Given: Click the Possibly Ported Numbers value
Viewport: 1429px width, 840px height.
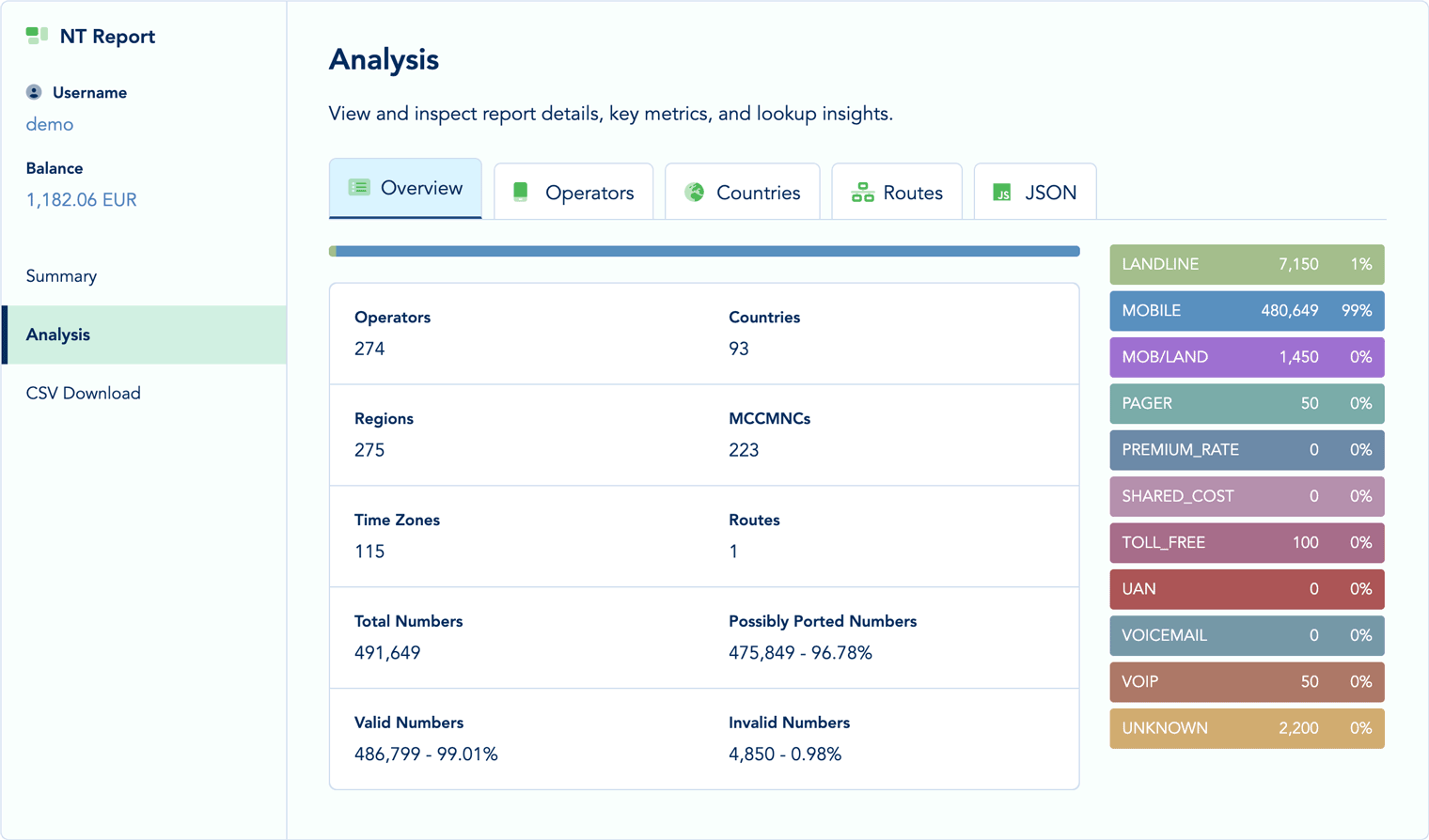Looking at the screenshot, I should [x=800, y=653].
